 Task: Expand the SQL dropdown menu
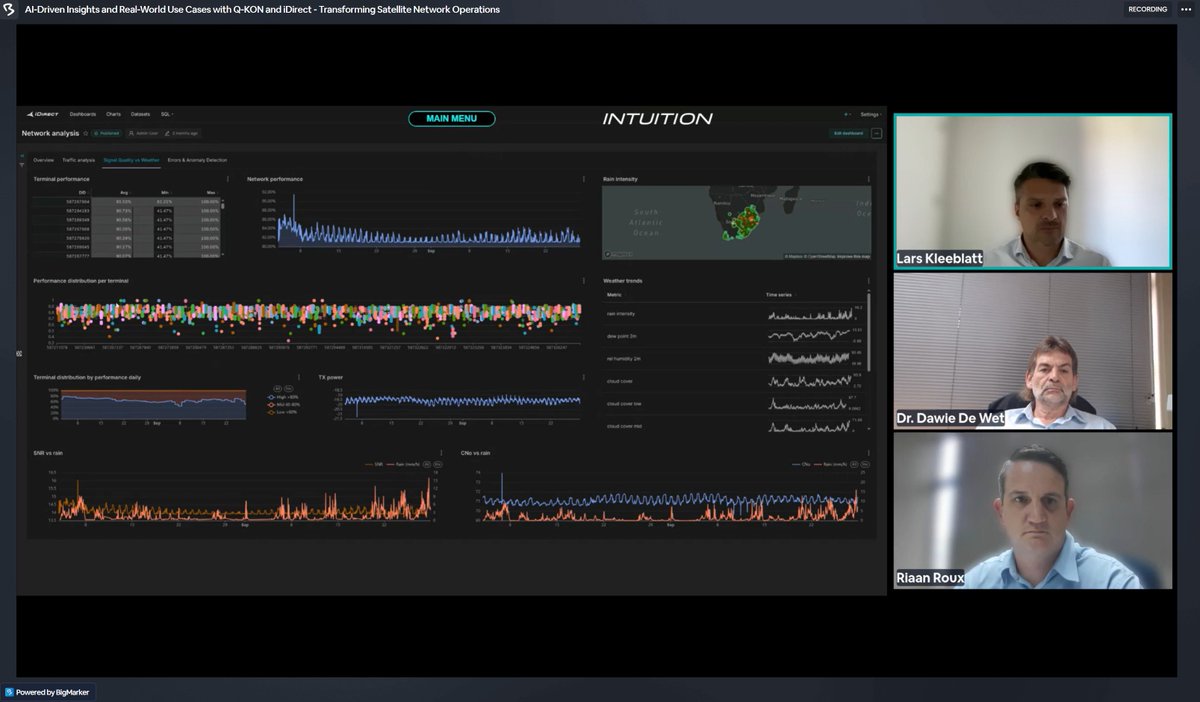point(167,114)
